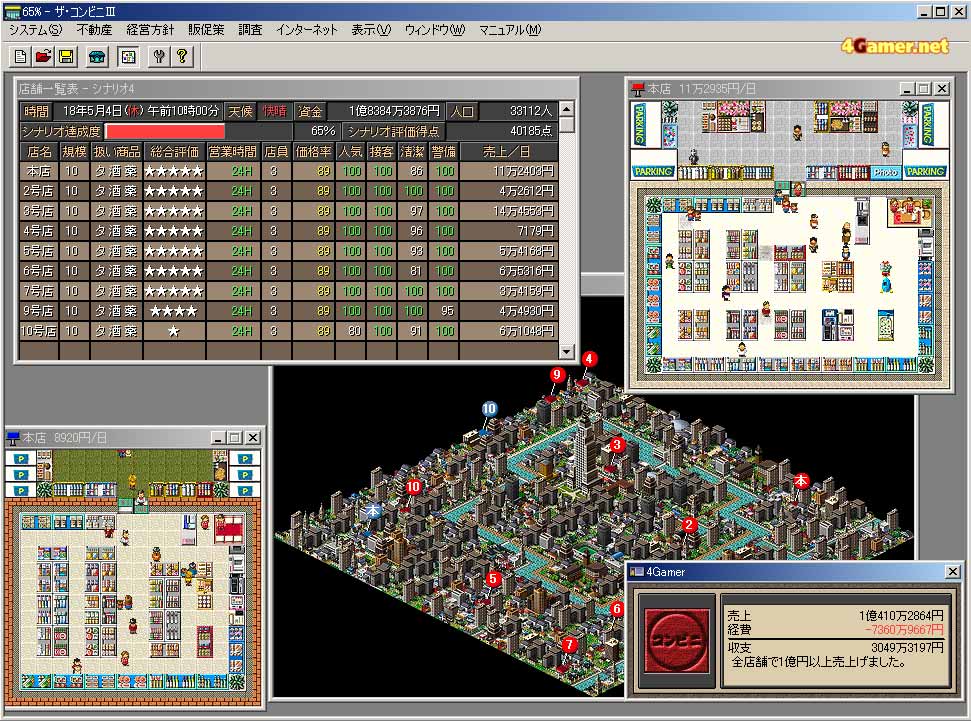Click the 14万4553円 sales value

coord(523,211)
